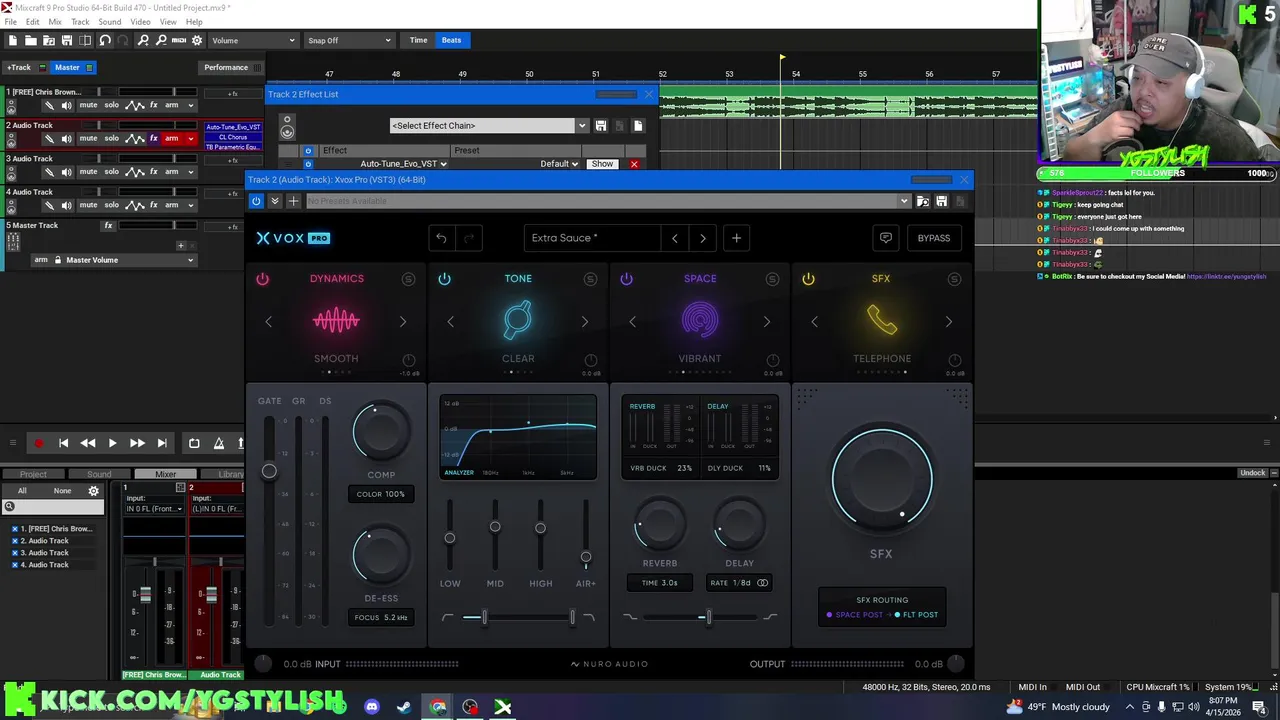Screen dimensions: 1280x720
Task: Open the Xvox comment bubble icon
Action: 885,238
